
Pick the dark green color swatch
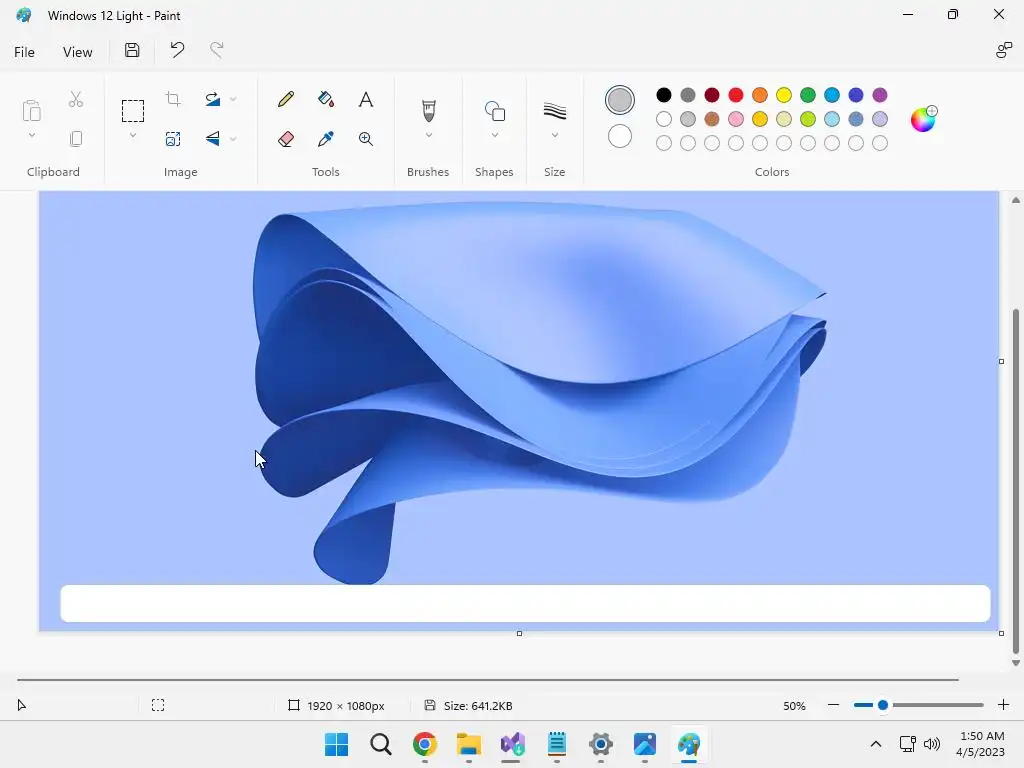click(x=808, y=95)
